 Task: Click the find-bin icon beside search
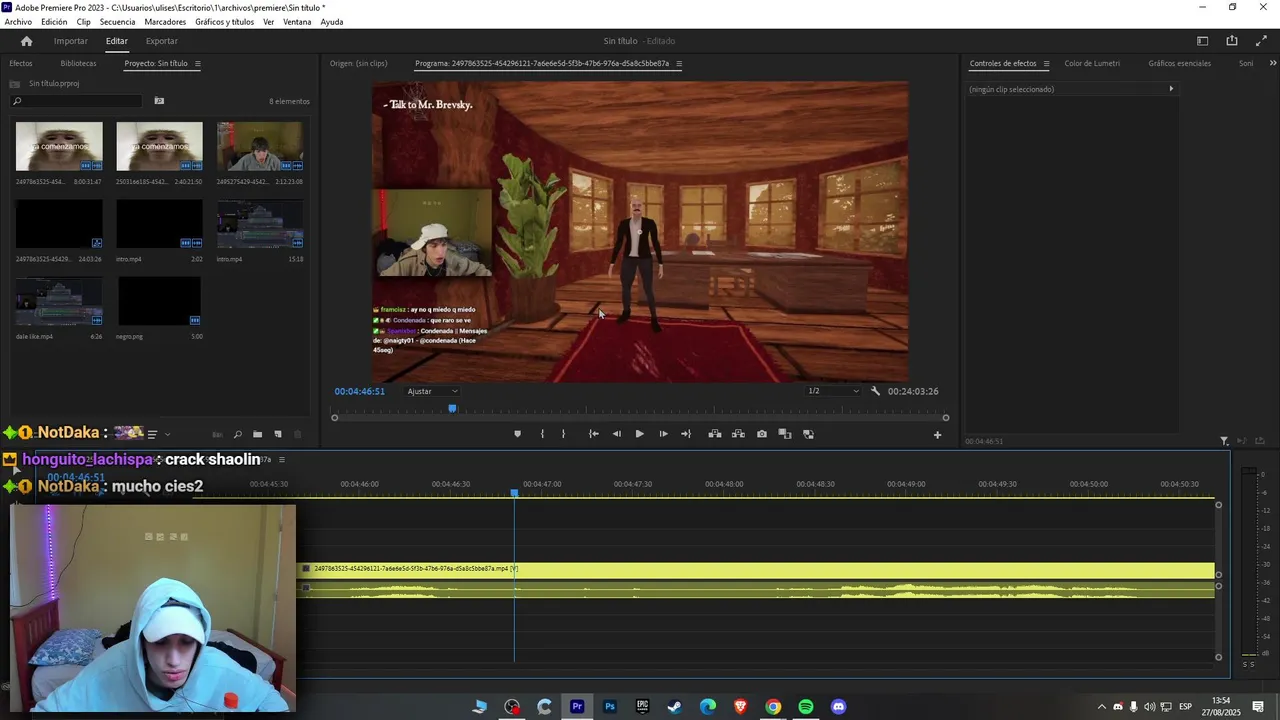pyautogui.click(x=159, y=101)
